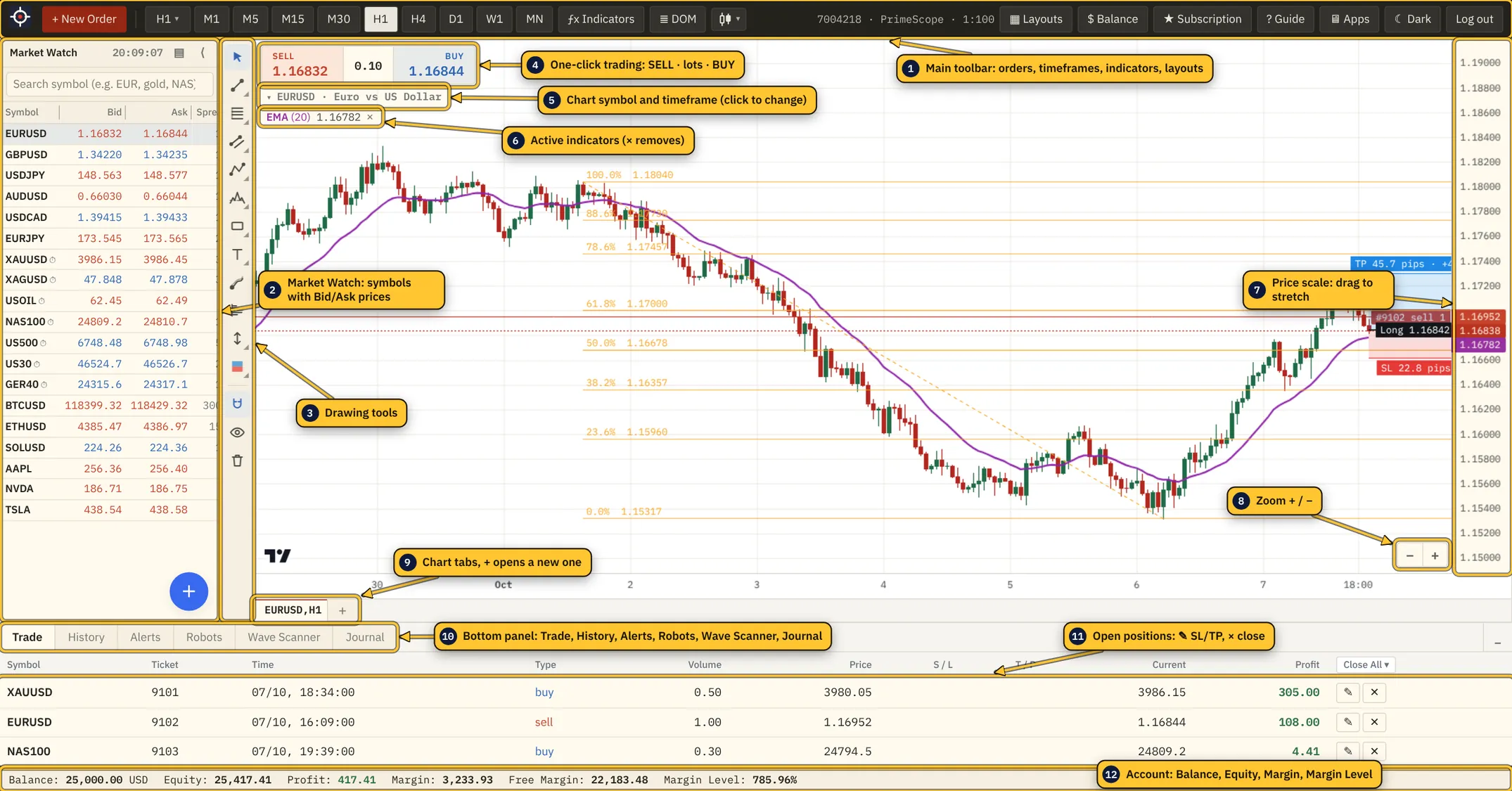This screenshot has width=1512, height=791.
Task: Select the parallel channel drawing tool
Action: pyautogui.click(x=237, y=141)
